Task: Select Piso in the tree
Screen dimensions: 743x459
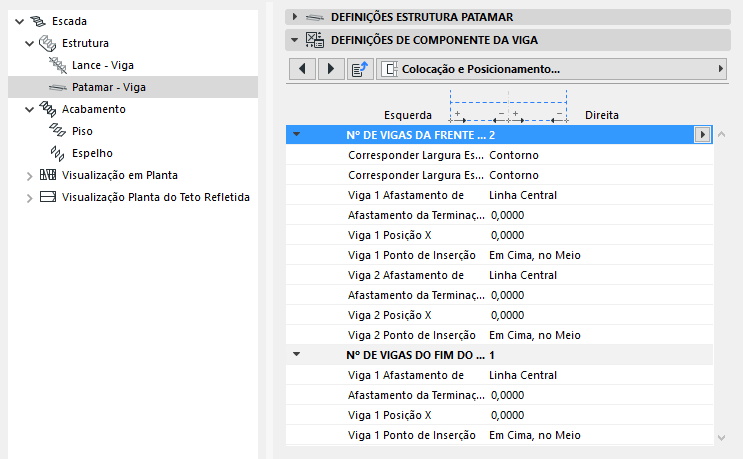Action: pos(82,131)
